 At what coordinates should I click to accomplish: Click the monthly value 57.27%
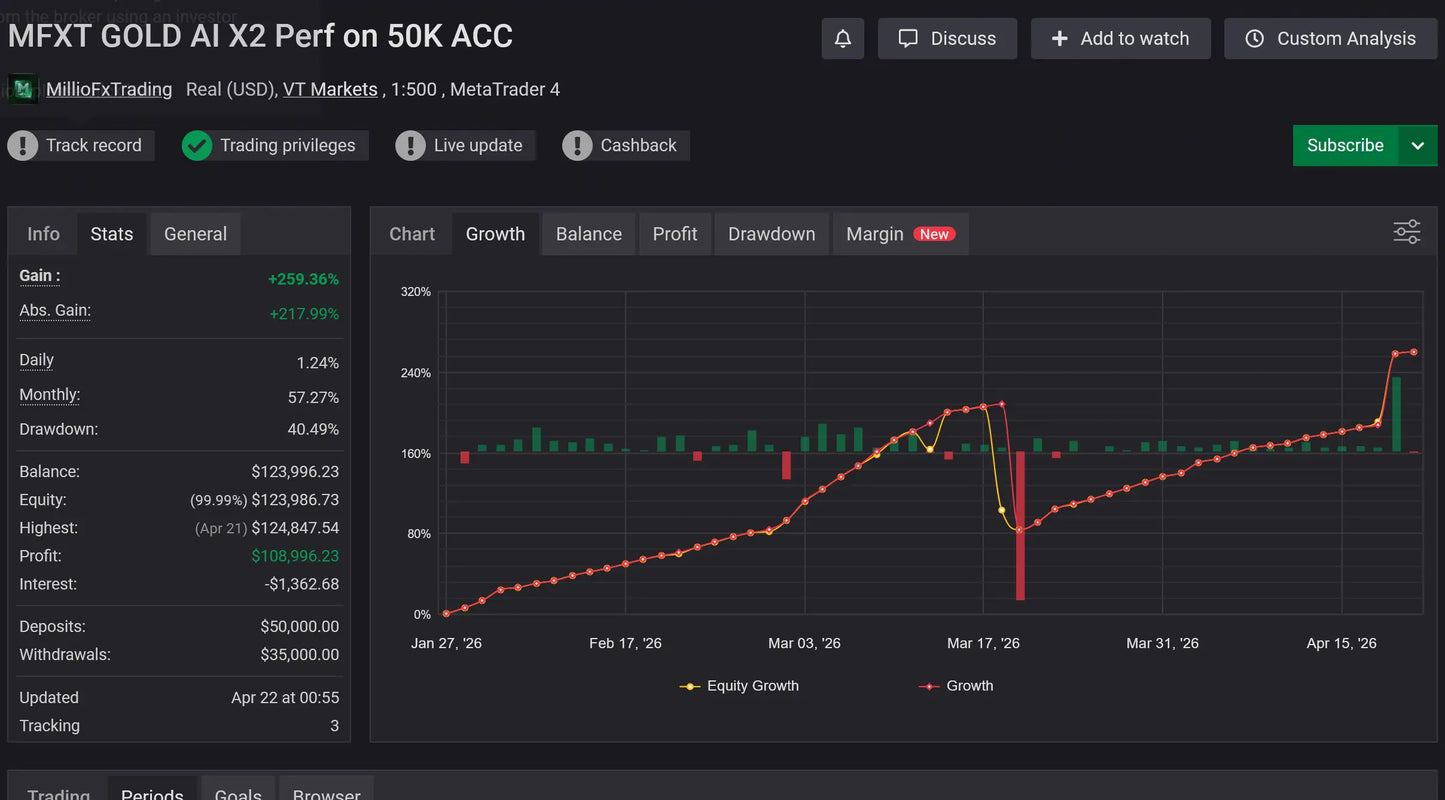313,397
